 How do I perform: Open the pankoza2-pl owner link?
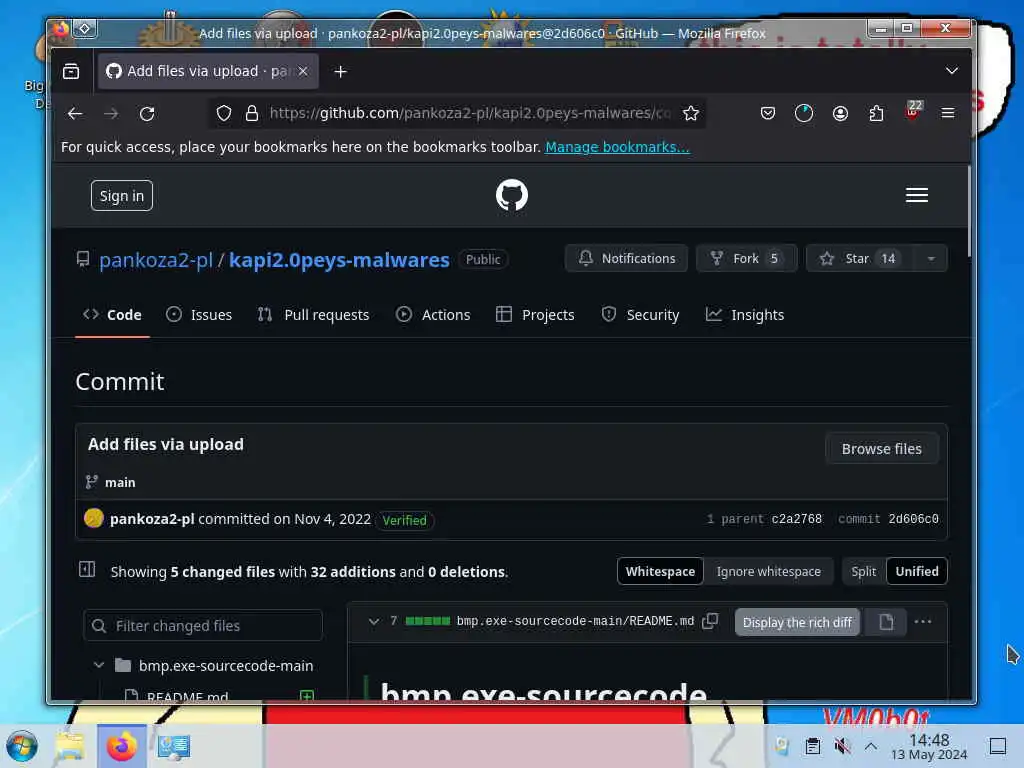click(156, 260)
